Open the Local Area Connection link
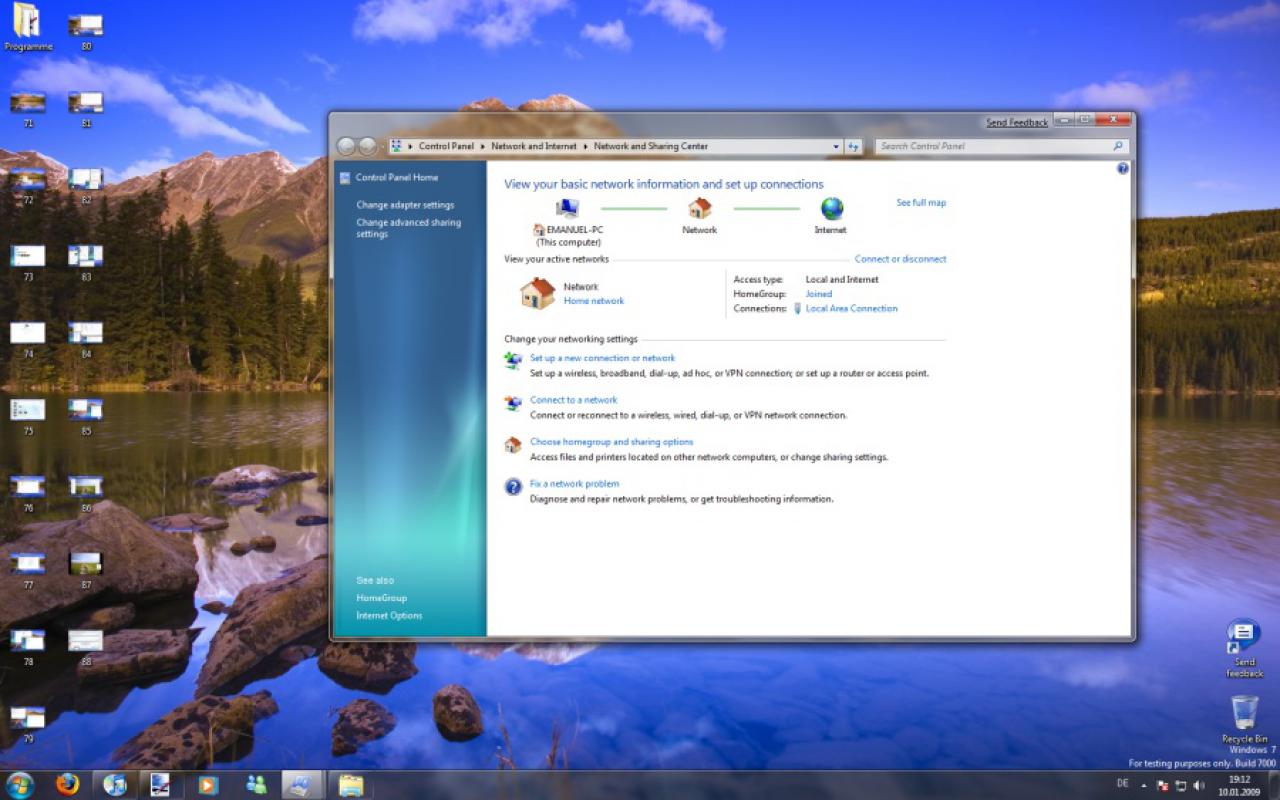 click(x=852, y=309)
